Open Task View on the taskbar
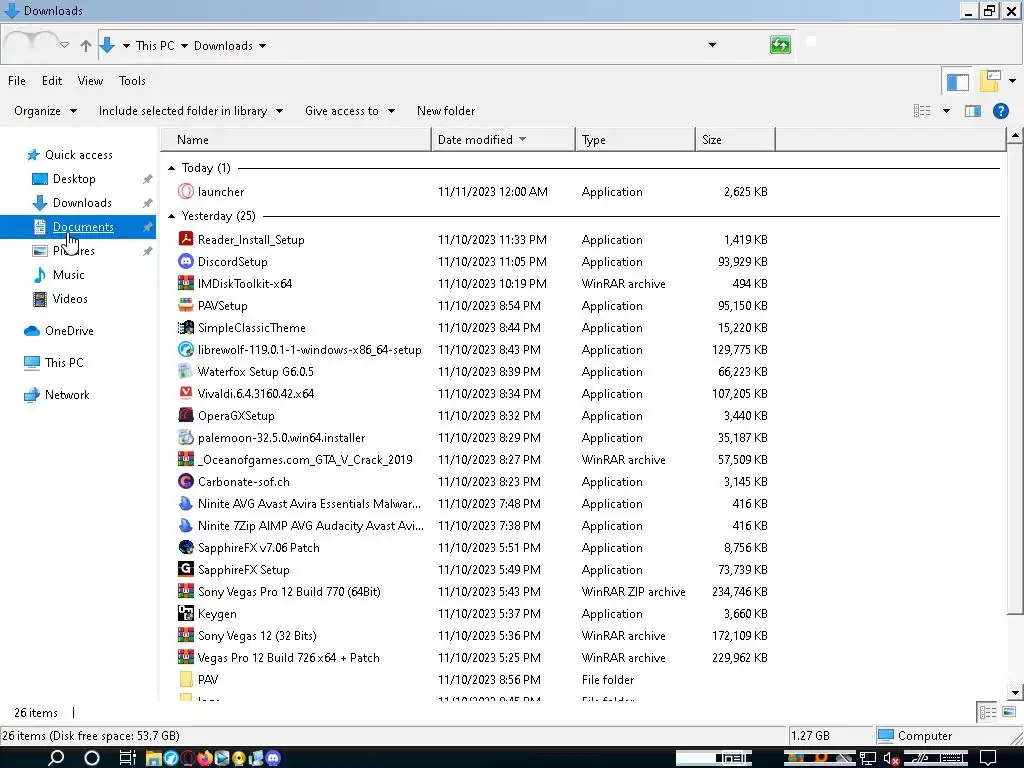Viewport: 1024px width, 768px height. tap(127, 758)
